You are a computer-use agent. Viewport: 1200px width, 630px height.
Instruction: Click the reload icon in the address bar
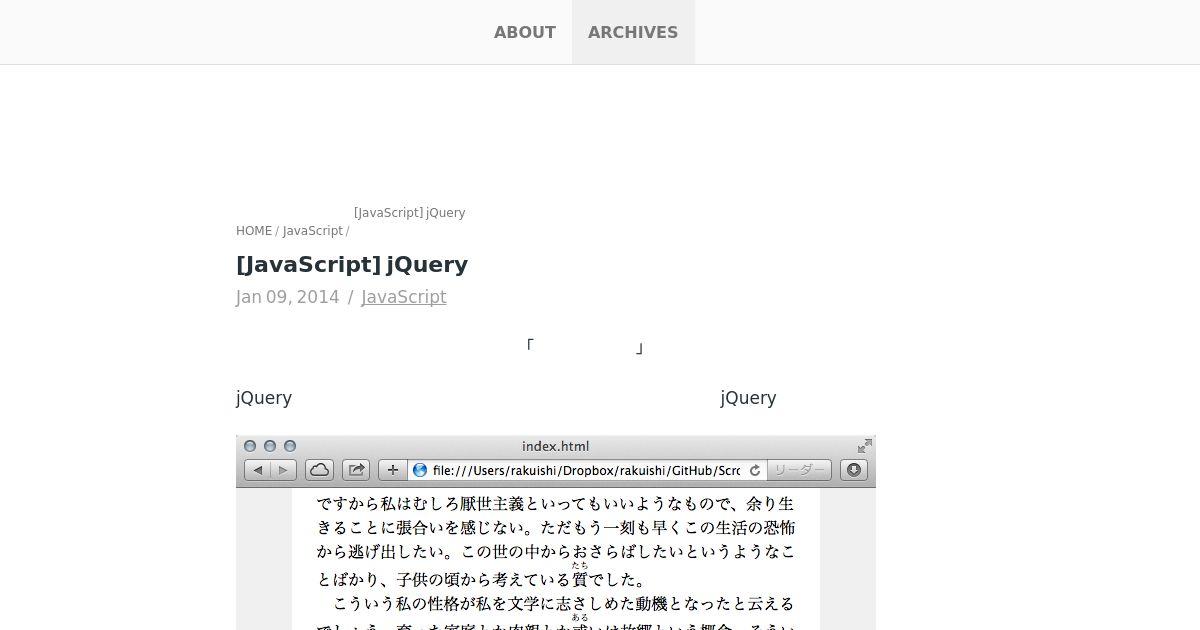pos(755,470)
